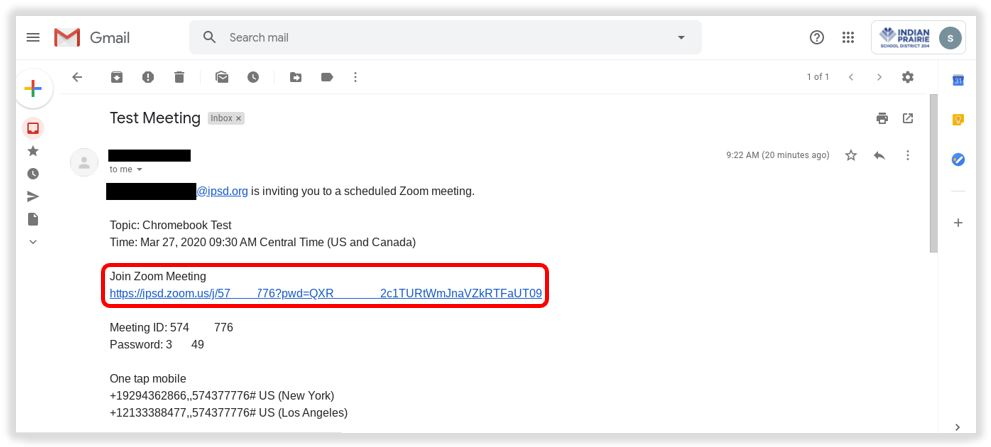Image resolution: width=991 pixels, height=447 pixels.
Task: Click the Los Angeles phone number
Action: tap(229, 413)
